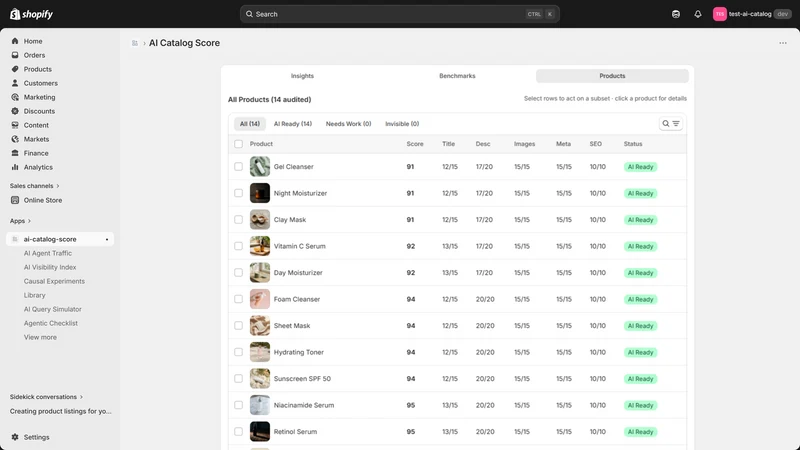Open AI Query Simulator page

[53, 309]
